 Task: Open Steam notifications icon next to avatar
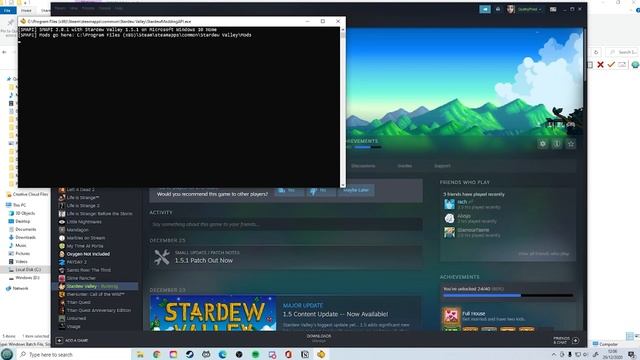[x=498, y=9]
